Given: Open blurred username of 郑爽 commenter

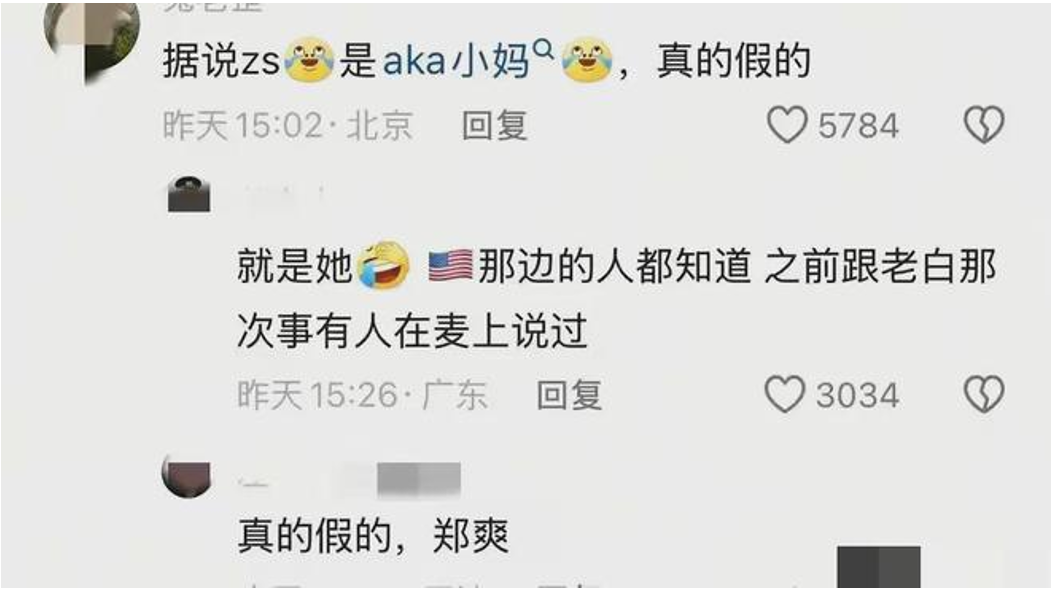Looking at the screenshot, I should 350,480.
